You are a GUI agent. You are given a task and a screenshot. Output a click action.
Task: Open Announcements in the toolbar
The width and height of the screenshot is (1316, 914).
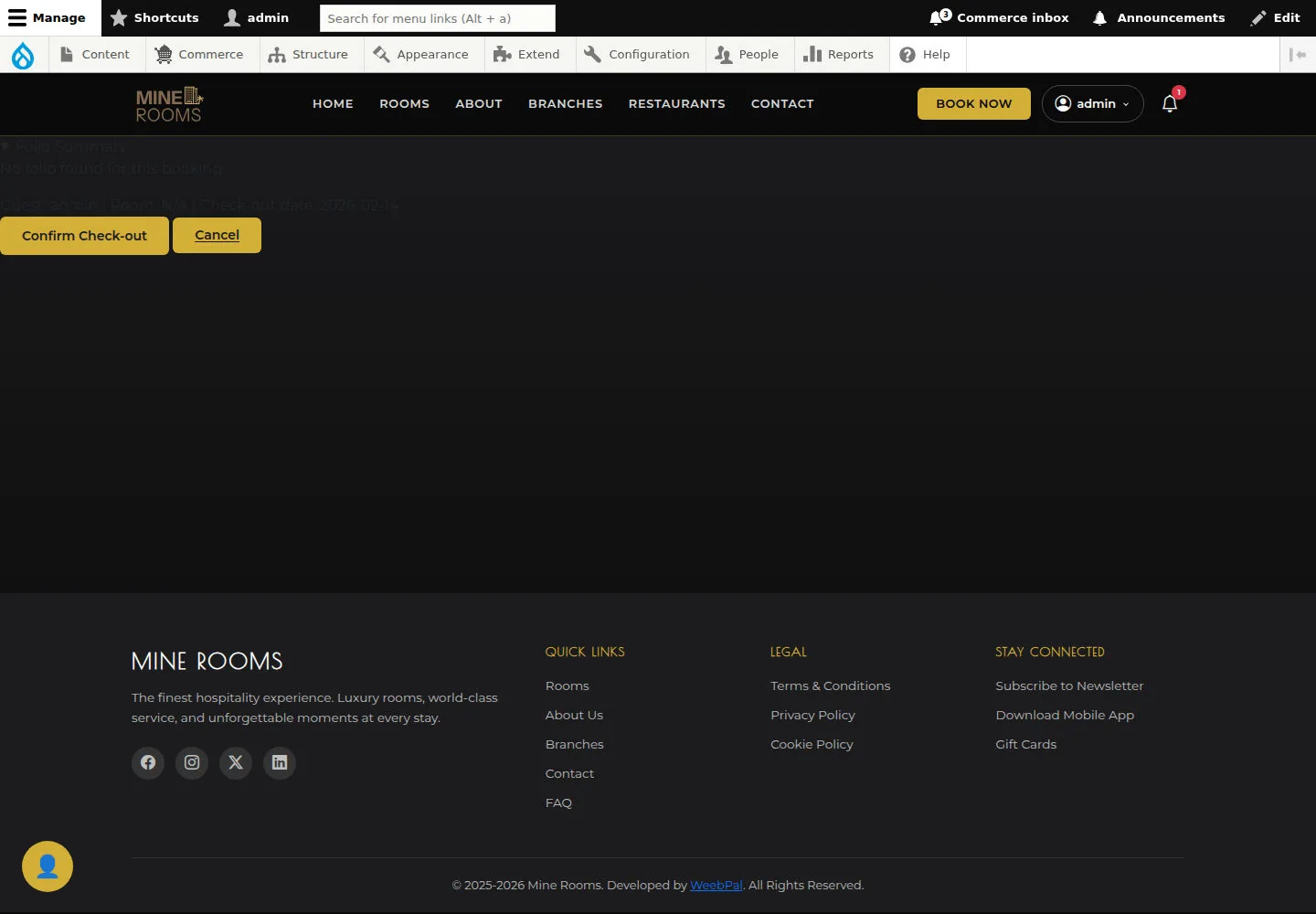tap(1158, 17)
